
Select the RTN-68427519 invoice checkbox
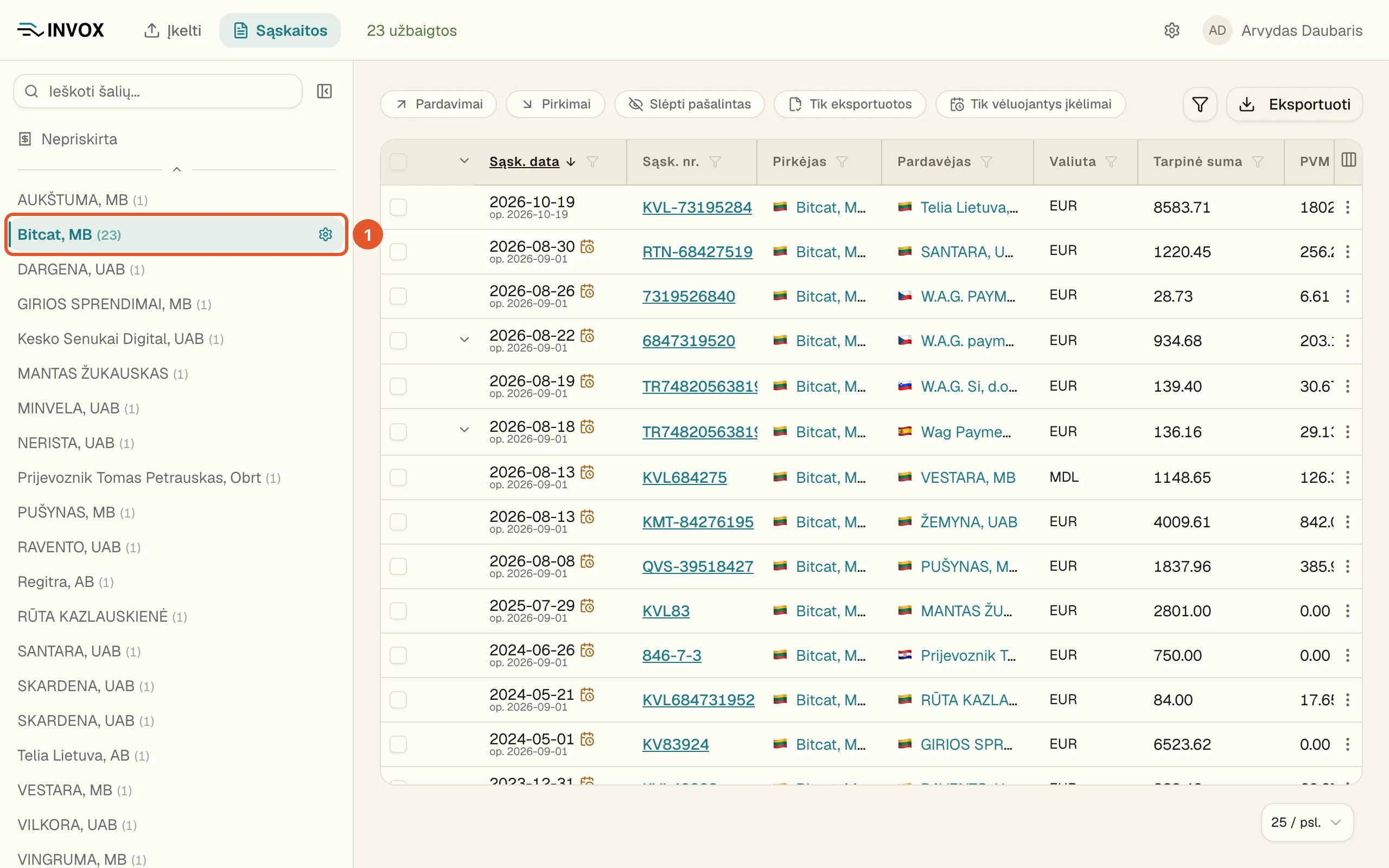point(398,251)
